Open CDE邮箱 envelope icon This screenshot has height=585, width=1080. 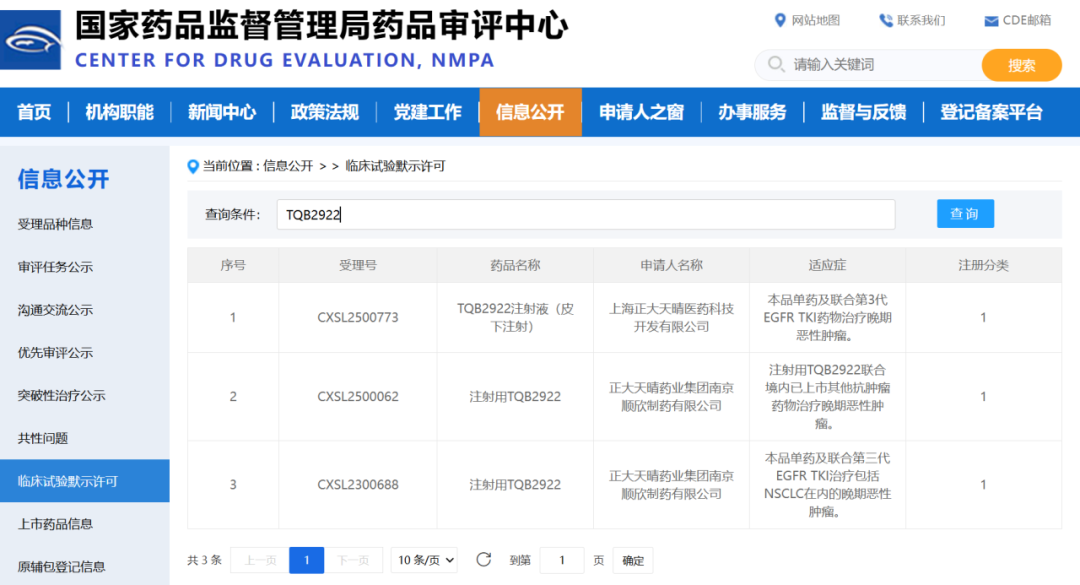click(991, 21)
